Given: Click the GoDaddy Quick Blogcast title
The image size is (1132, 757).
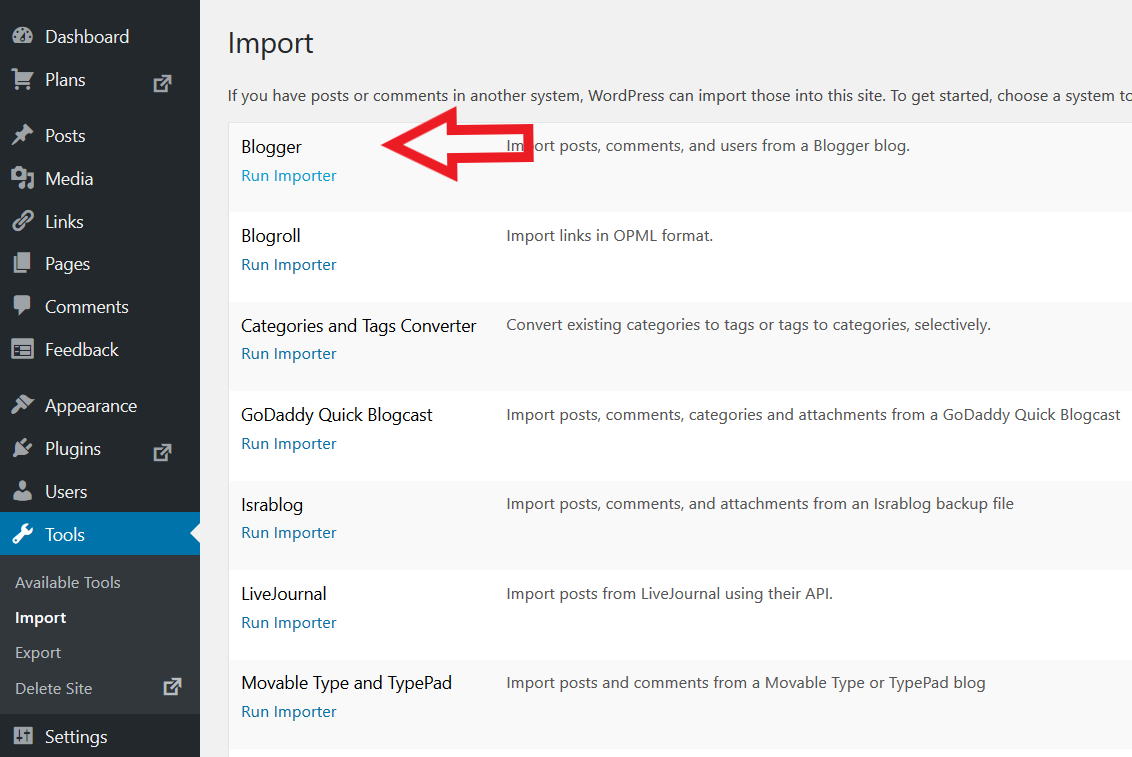Looking at the screenshot, I should [x=336, y=415].
